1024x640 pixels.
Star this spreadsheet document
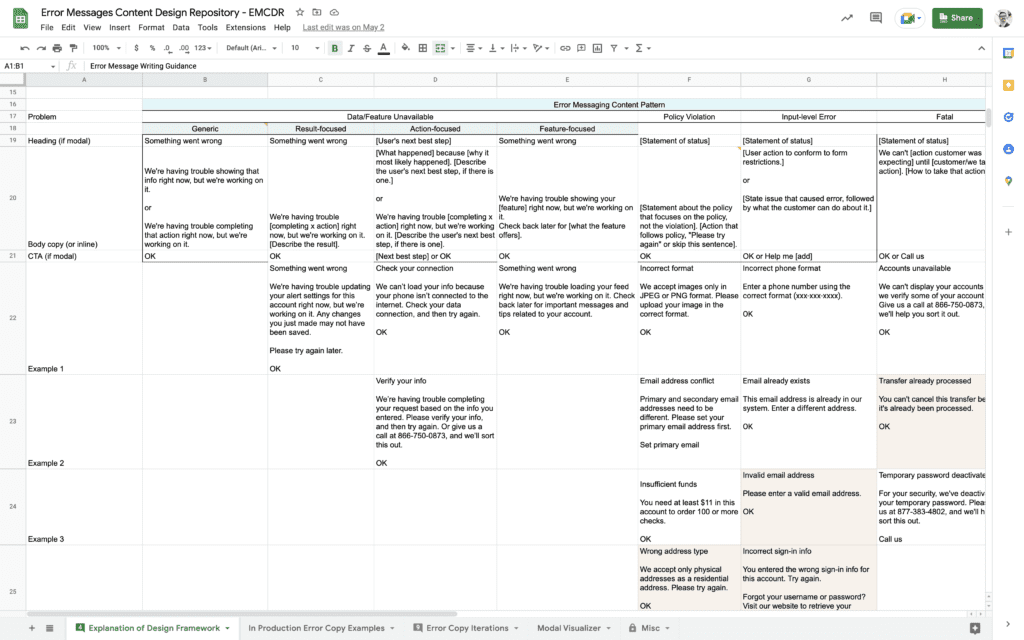pos(300,12)
